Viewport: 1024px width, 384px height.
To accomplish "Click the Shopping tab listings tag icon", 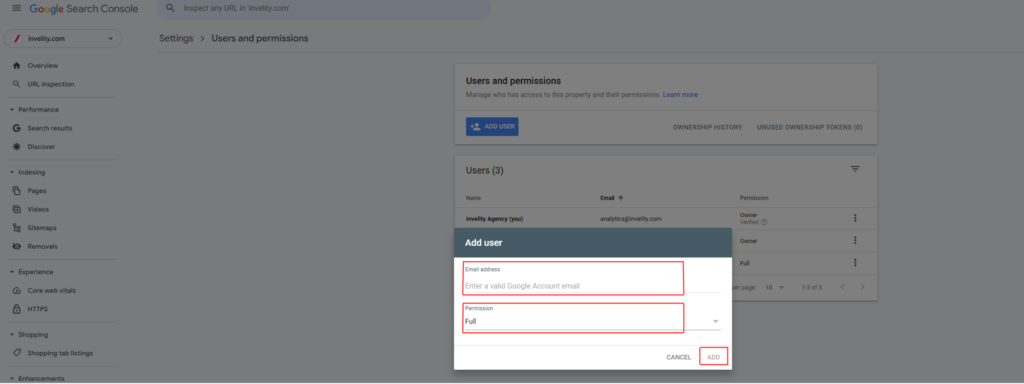I will tap(17, 353).
